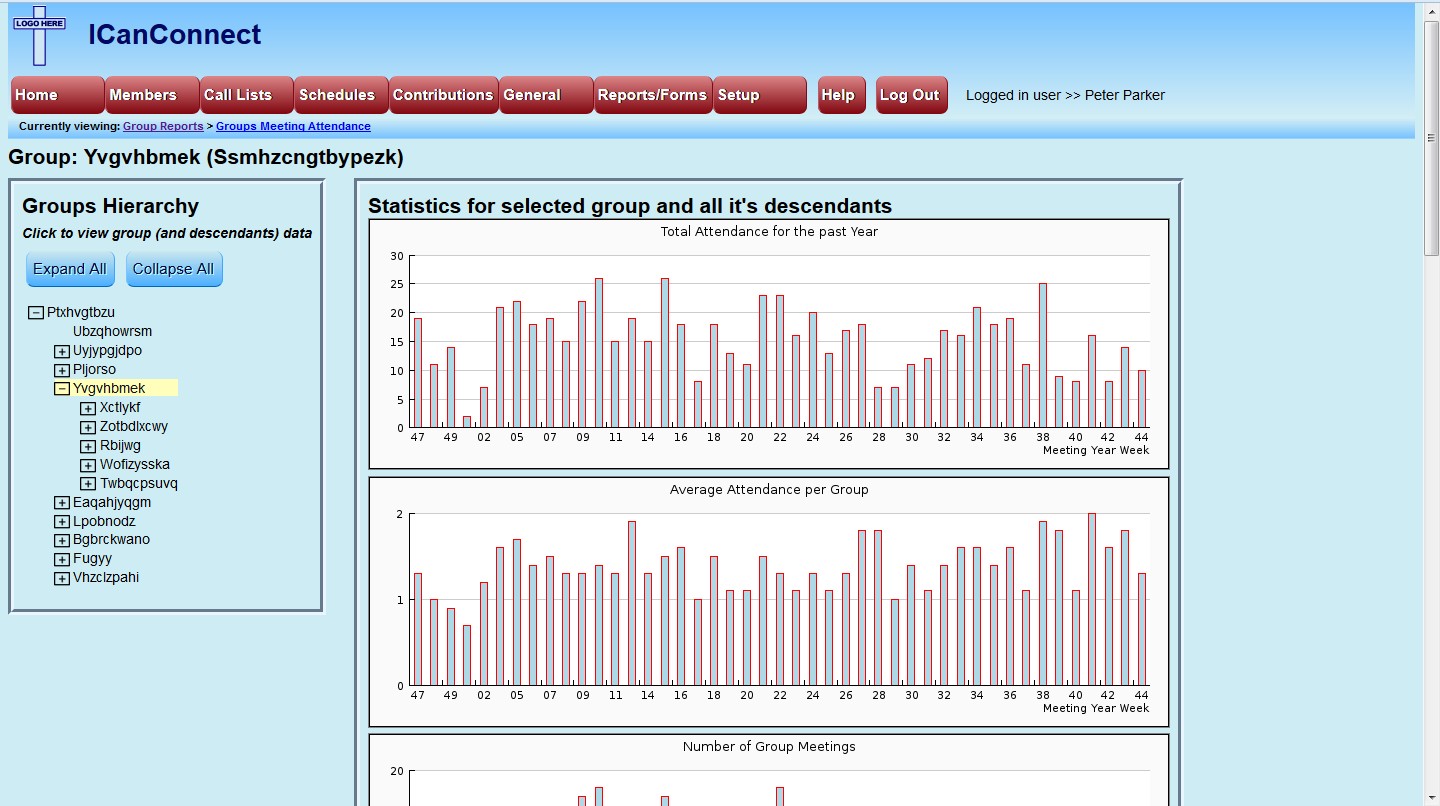Expand the Wofizysska subgroup
The width and height of the screenshot is (1440, 806).
(x=88, y=465)
